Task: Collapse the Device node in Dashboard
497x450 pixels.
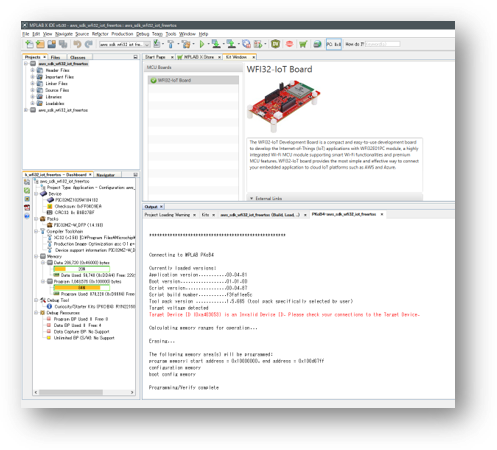Action: [36, 194]
